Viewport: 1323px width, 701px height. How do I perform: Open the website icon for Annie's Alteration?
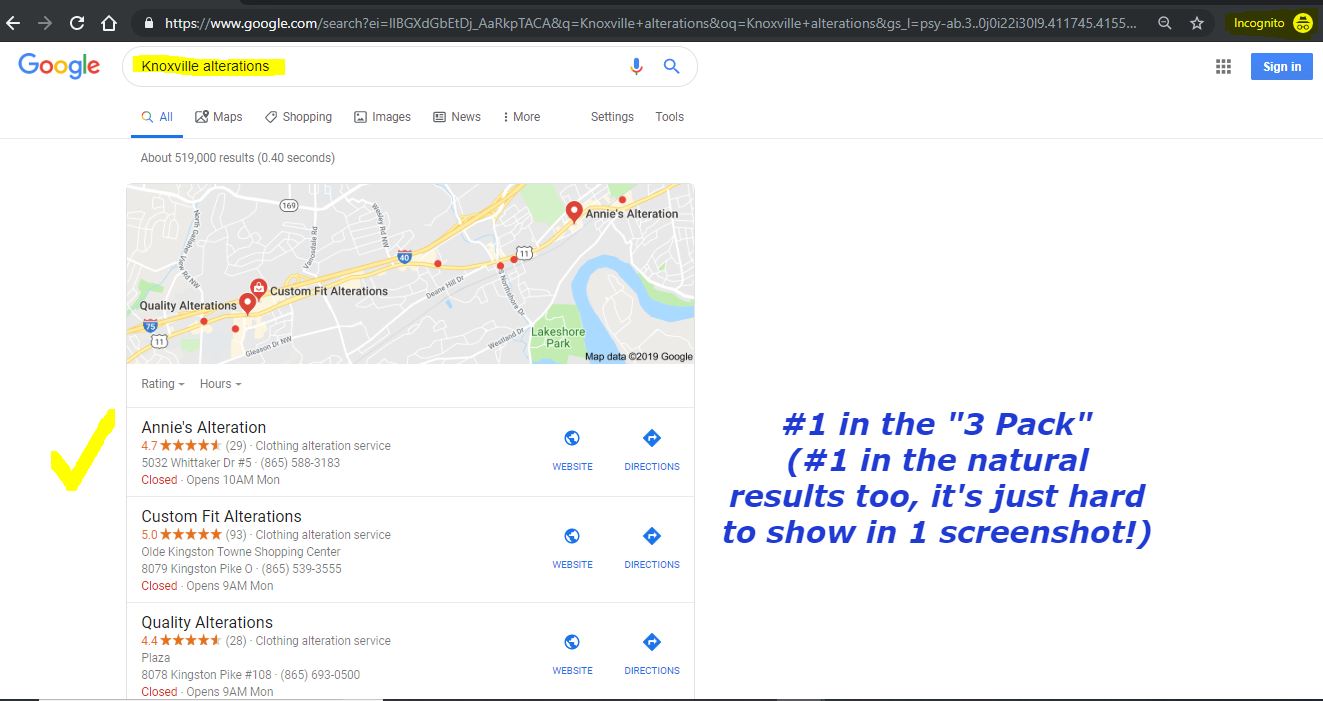[x=572, y=438]
